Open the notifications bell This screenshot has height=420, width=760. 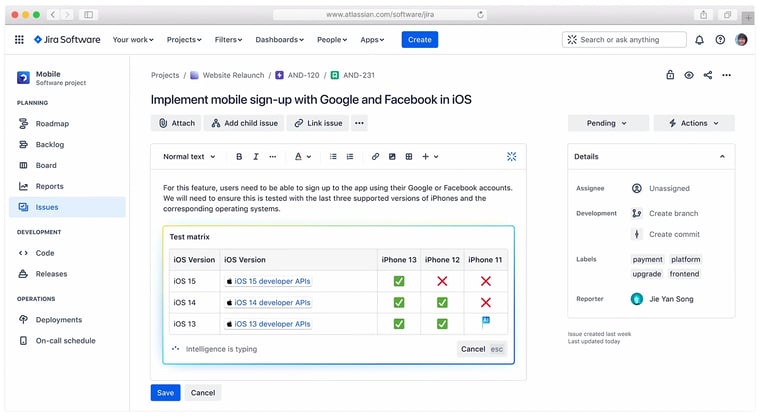(x=699, y=40)
